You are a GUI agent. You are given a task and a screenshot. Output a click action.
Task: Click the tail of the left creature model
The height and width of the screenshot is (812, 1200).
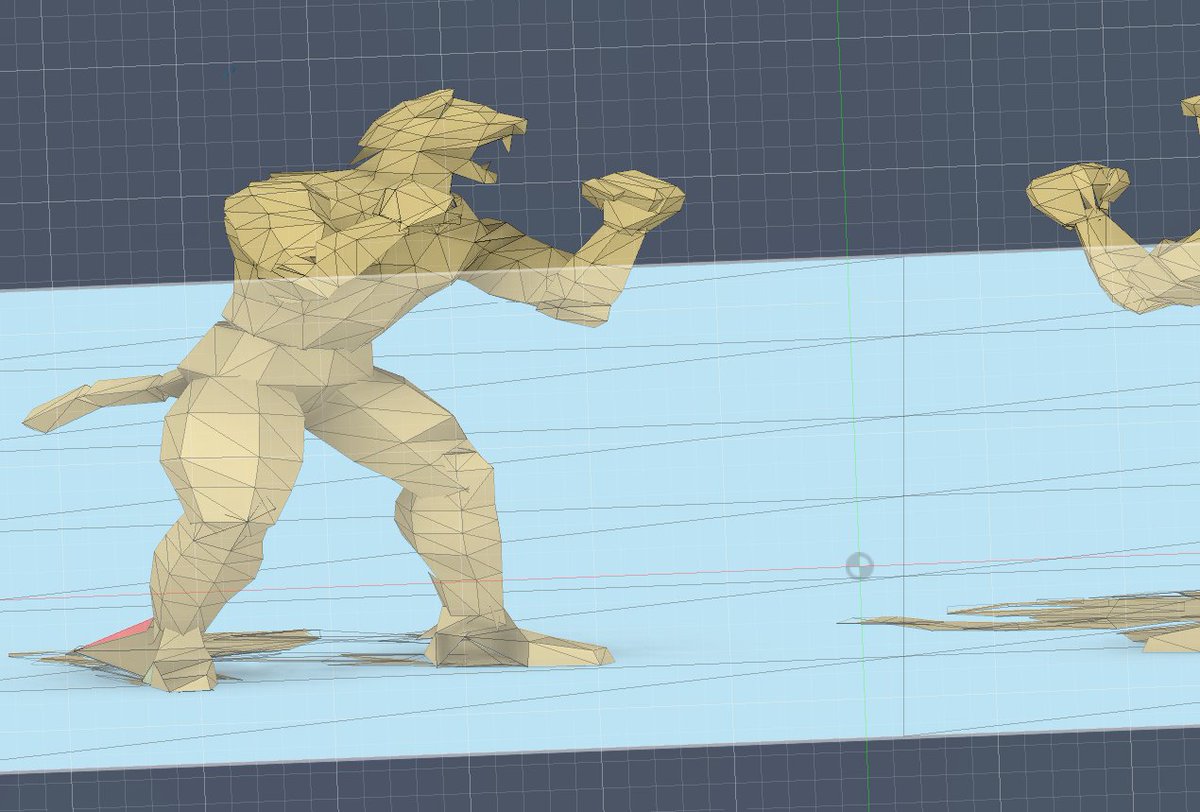point(104,401)
